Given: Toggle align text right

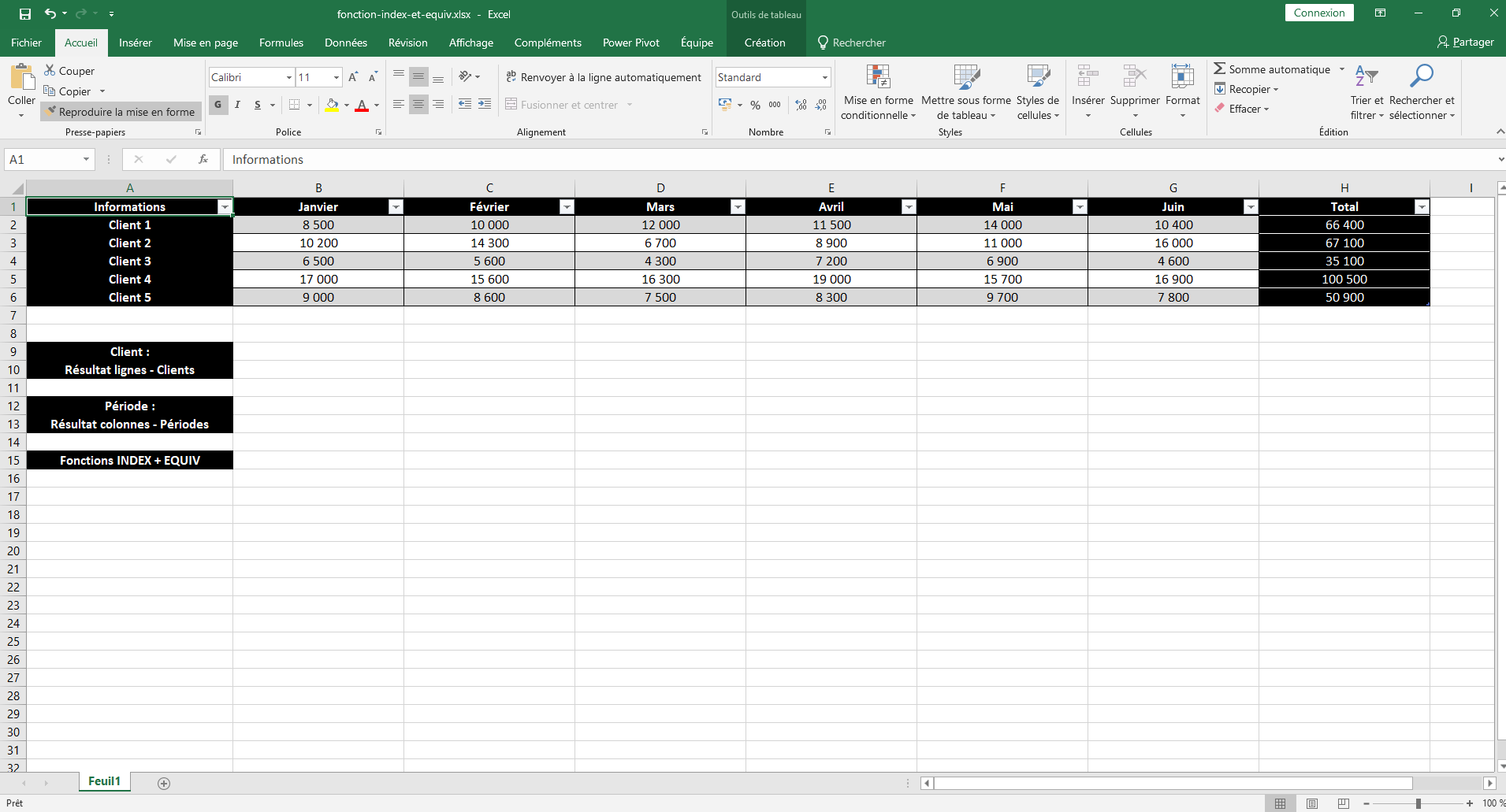Looking at the screenshot, I should pyautogui.click(x=438, y=104).
